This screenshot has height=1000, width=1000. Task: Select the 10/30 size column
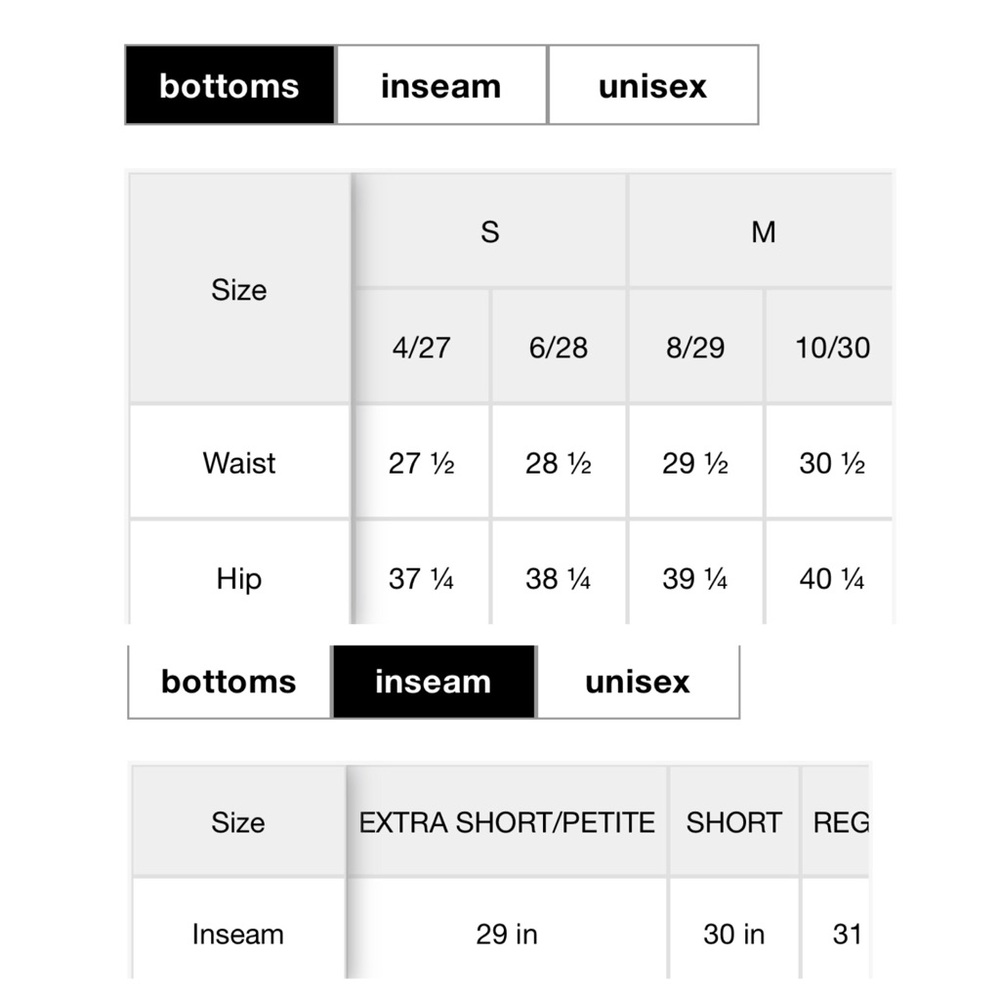830,348
